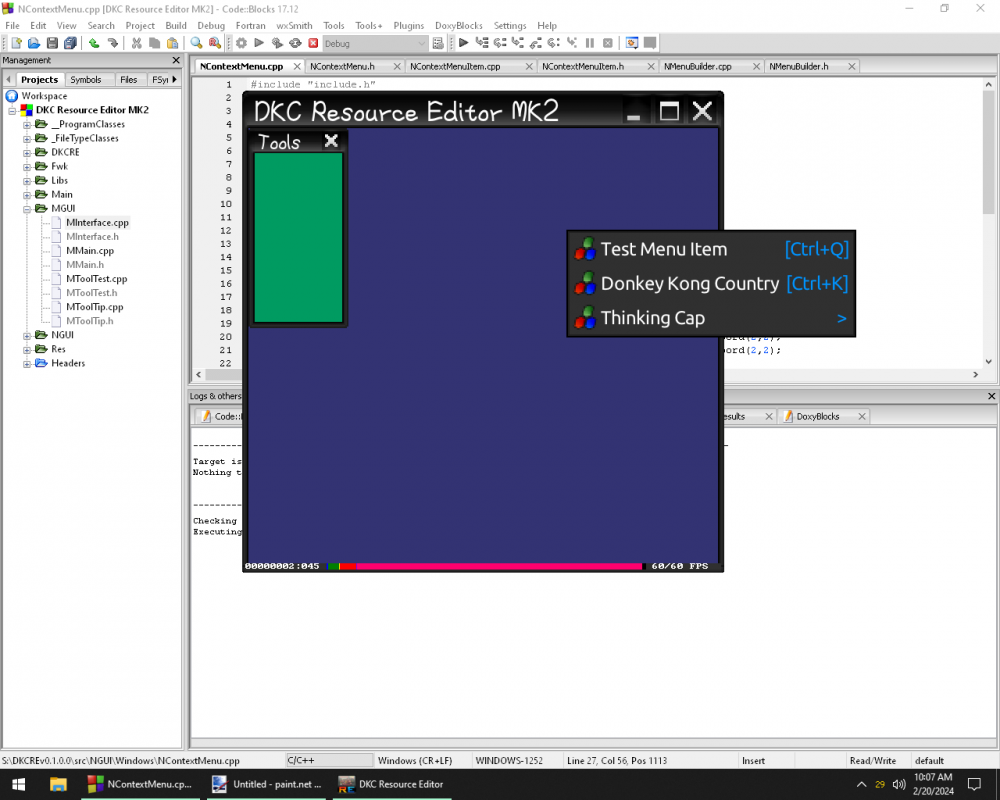Click the Undo arrow in the toolbar
This screenshot has height=800, width=1000.
pos(94,43)
